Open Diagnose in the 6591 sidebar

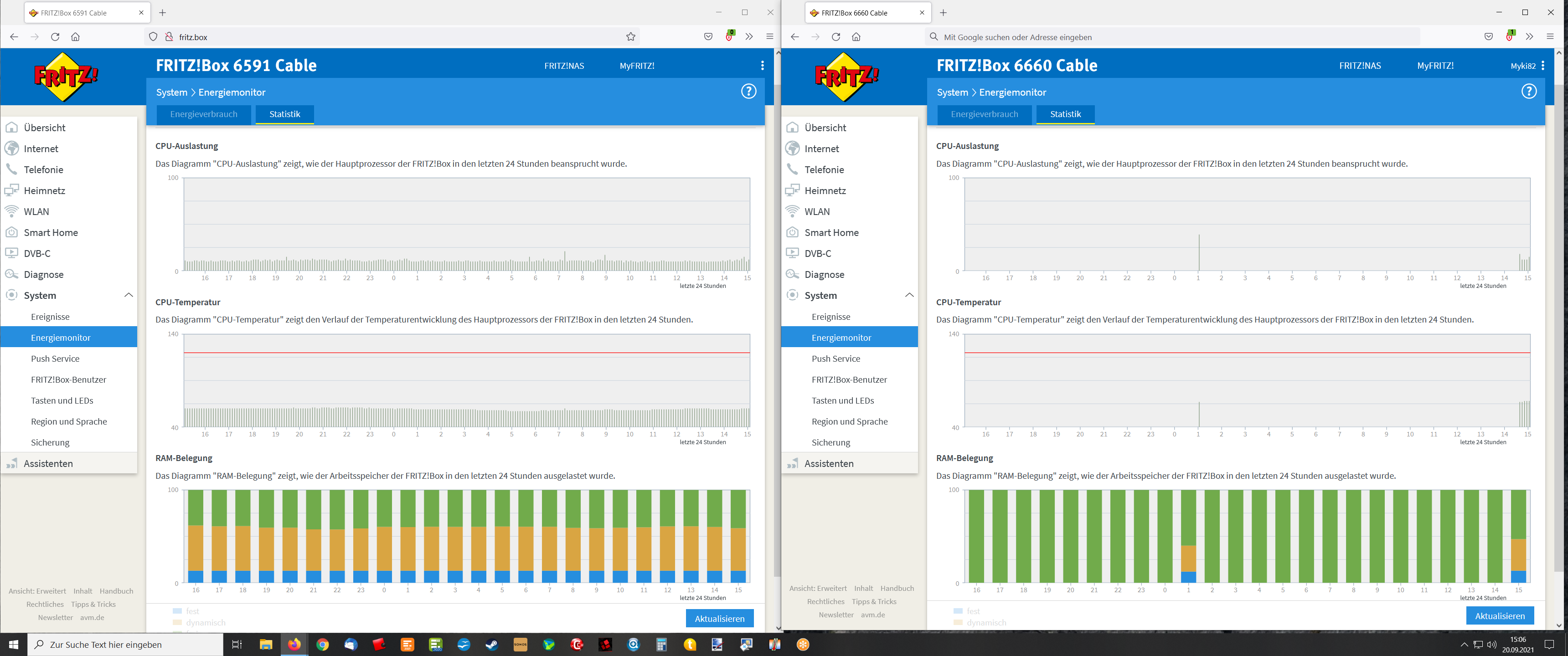[x=44, y=274]
